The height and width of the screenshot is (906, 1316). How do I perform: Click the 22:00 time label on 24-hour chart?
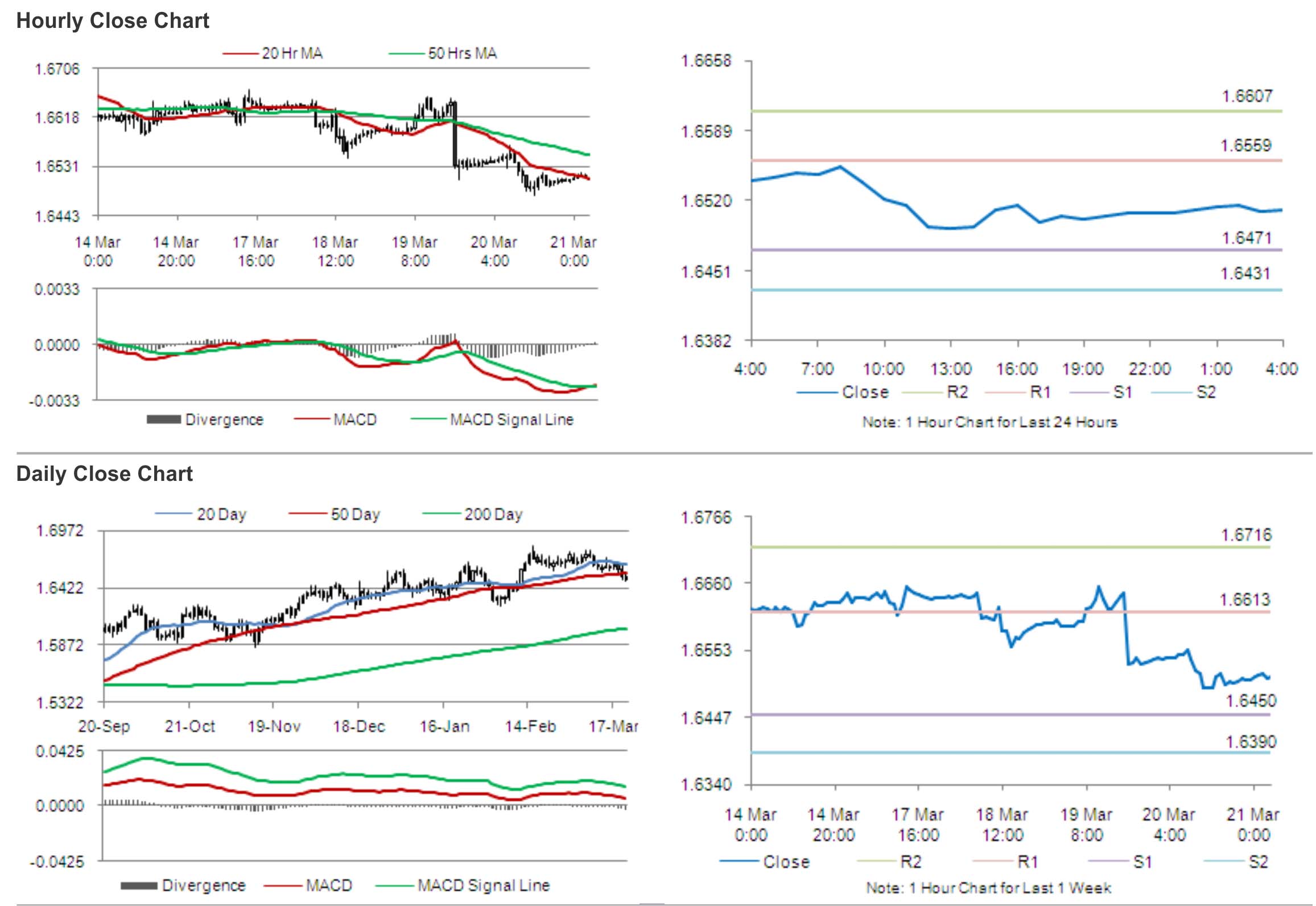tap(1150, 369)
